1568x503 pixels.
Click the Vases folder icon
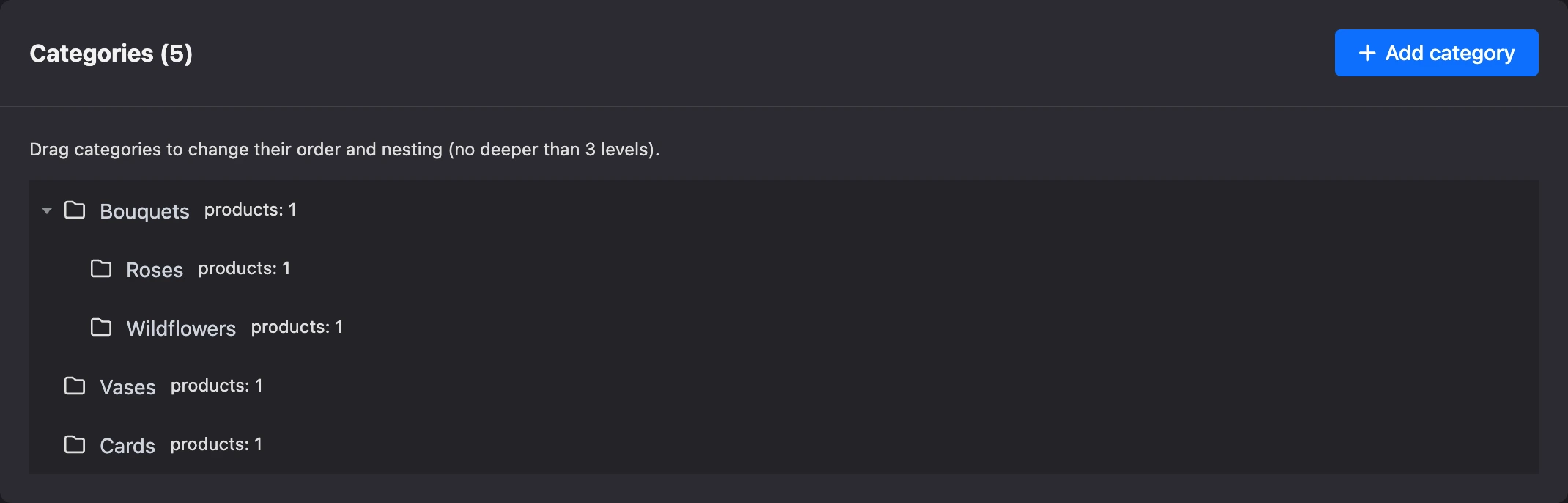(x=75, y=386)
